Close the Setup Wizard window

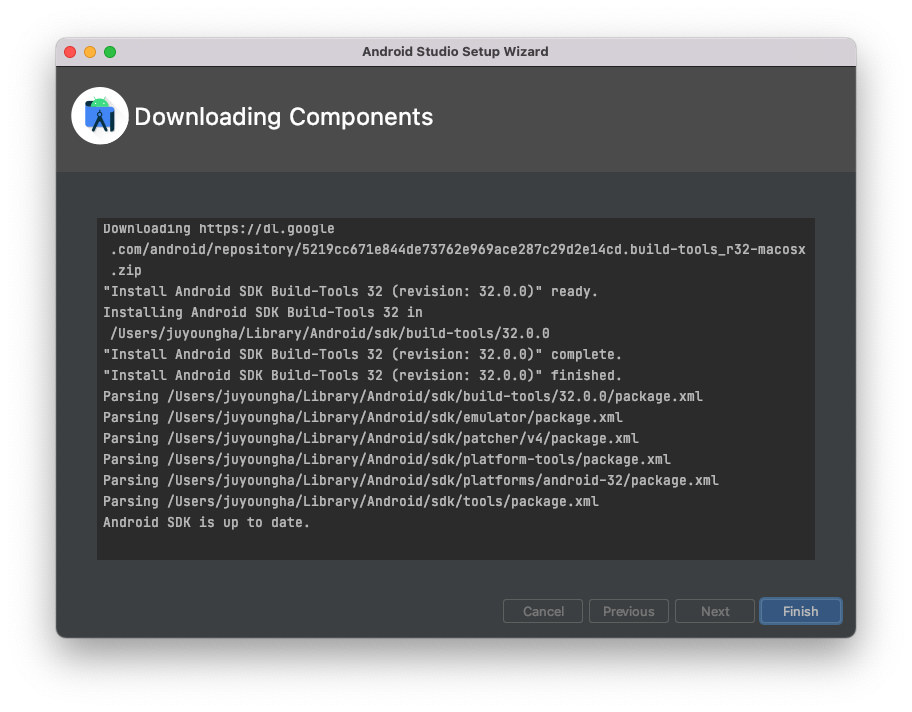coord(70,52)
